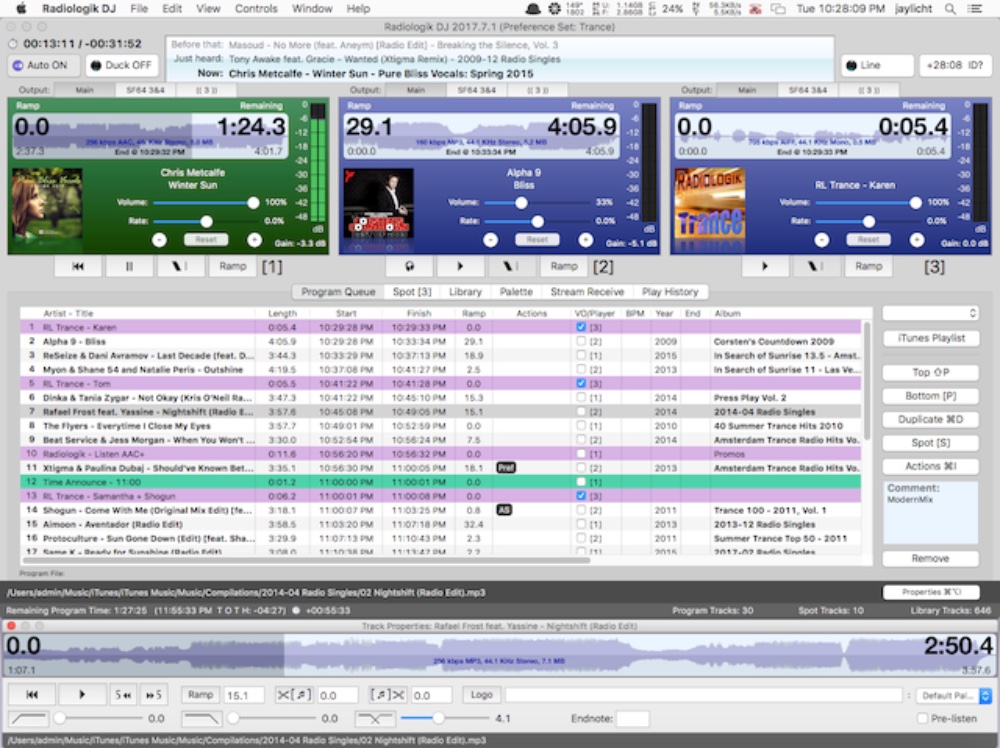Click the headphone cue icon on player 2

tap(411, 266)
